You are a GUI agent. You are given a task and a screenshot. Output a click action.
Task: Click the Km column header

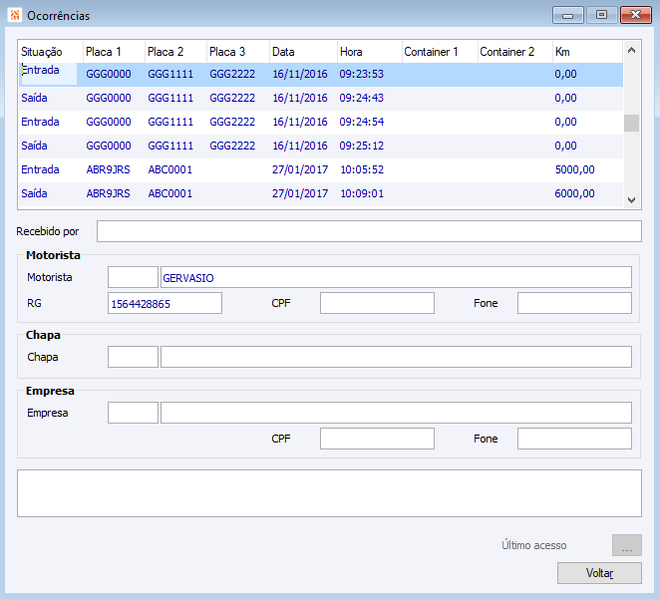pos(588,52)
